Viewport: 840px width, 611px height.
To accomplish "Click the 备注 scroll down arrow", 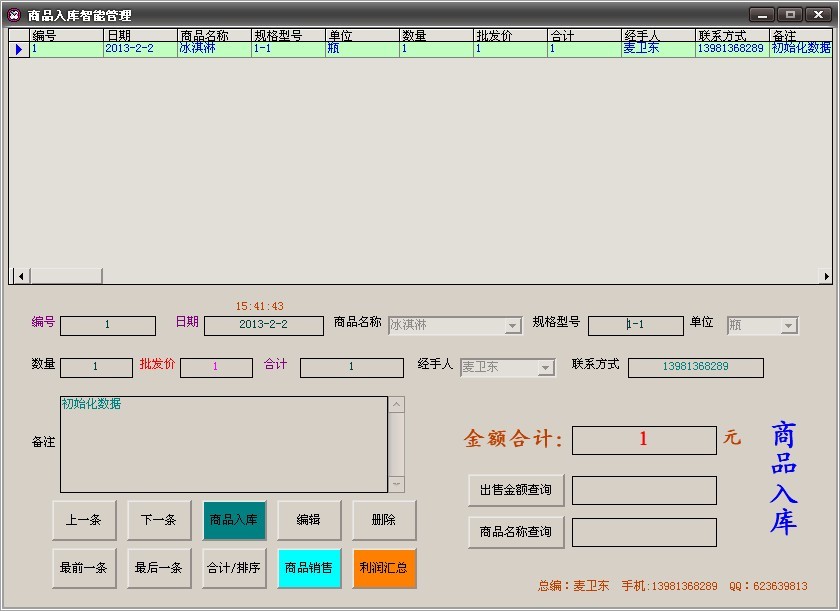I will [396, 484].
